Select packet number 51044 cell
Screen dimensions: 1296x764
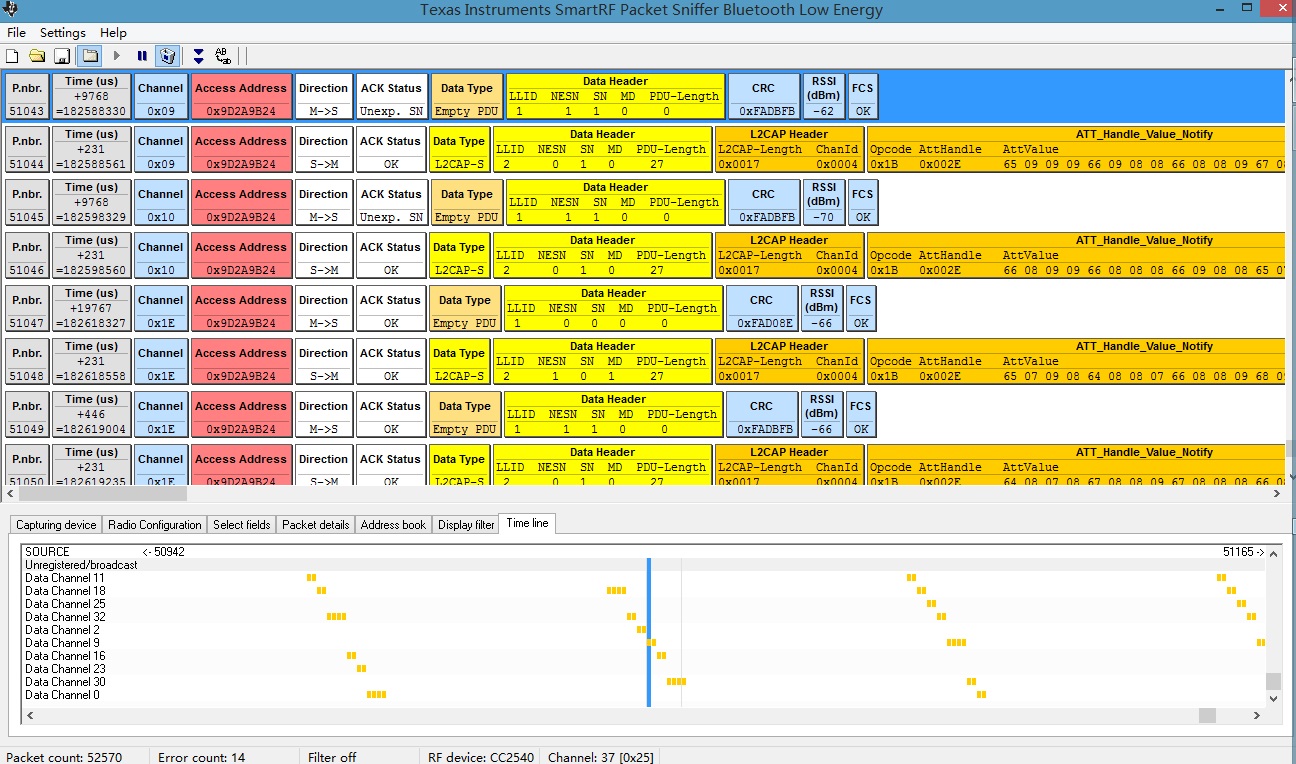pyautogui.click(x=27, y=150)
